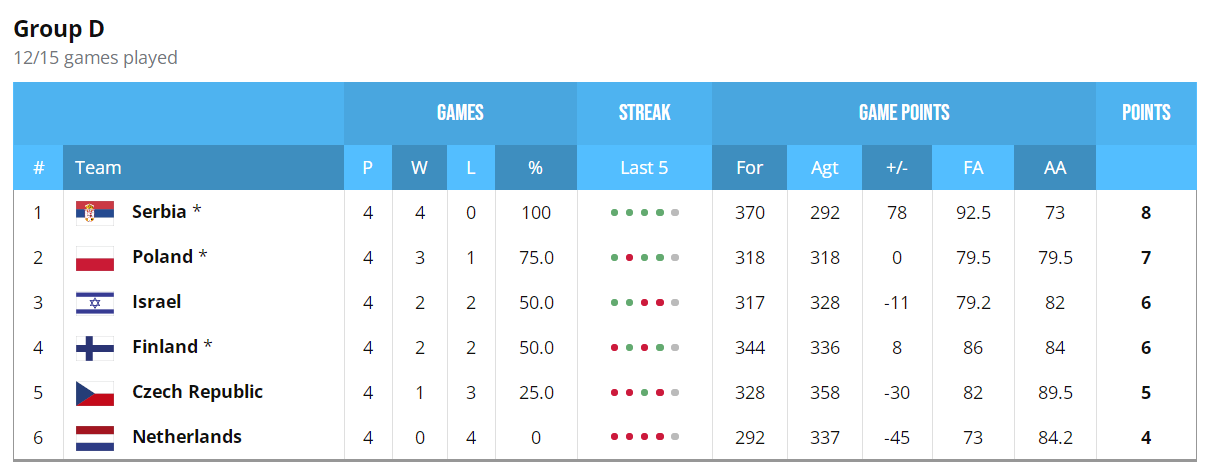Click the FA column header
Image resolution: width=1211 pixels, height=470 pixels.
(973, 168)
